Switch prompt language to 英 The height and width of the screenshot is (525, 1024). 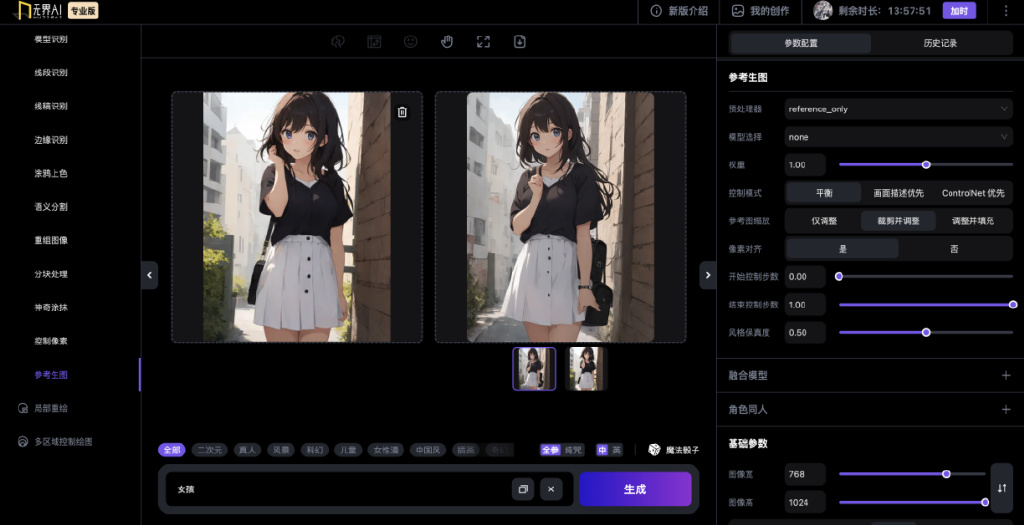click(x=616, y=450)
